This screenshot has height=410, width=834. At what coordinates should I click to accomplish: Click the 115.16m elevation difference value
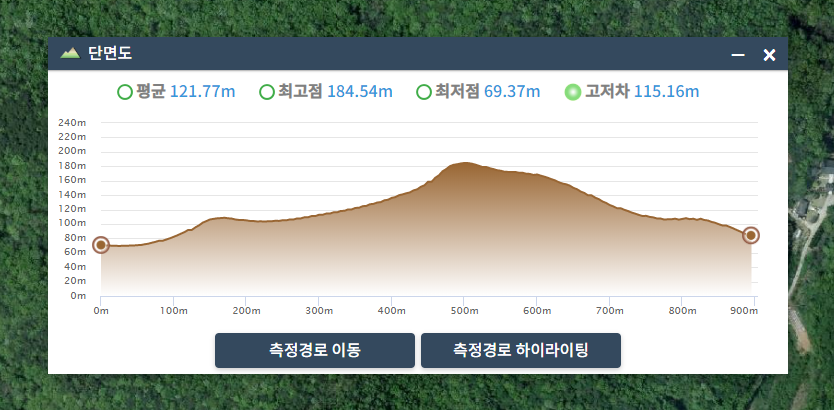pyautogui.click(x=666, y=91)
